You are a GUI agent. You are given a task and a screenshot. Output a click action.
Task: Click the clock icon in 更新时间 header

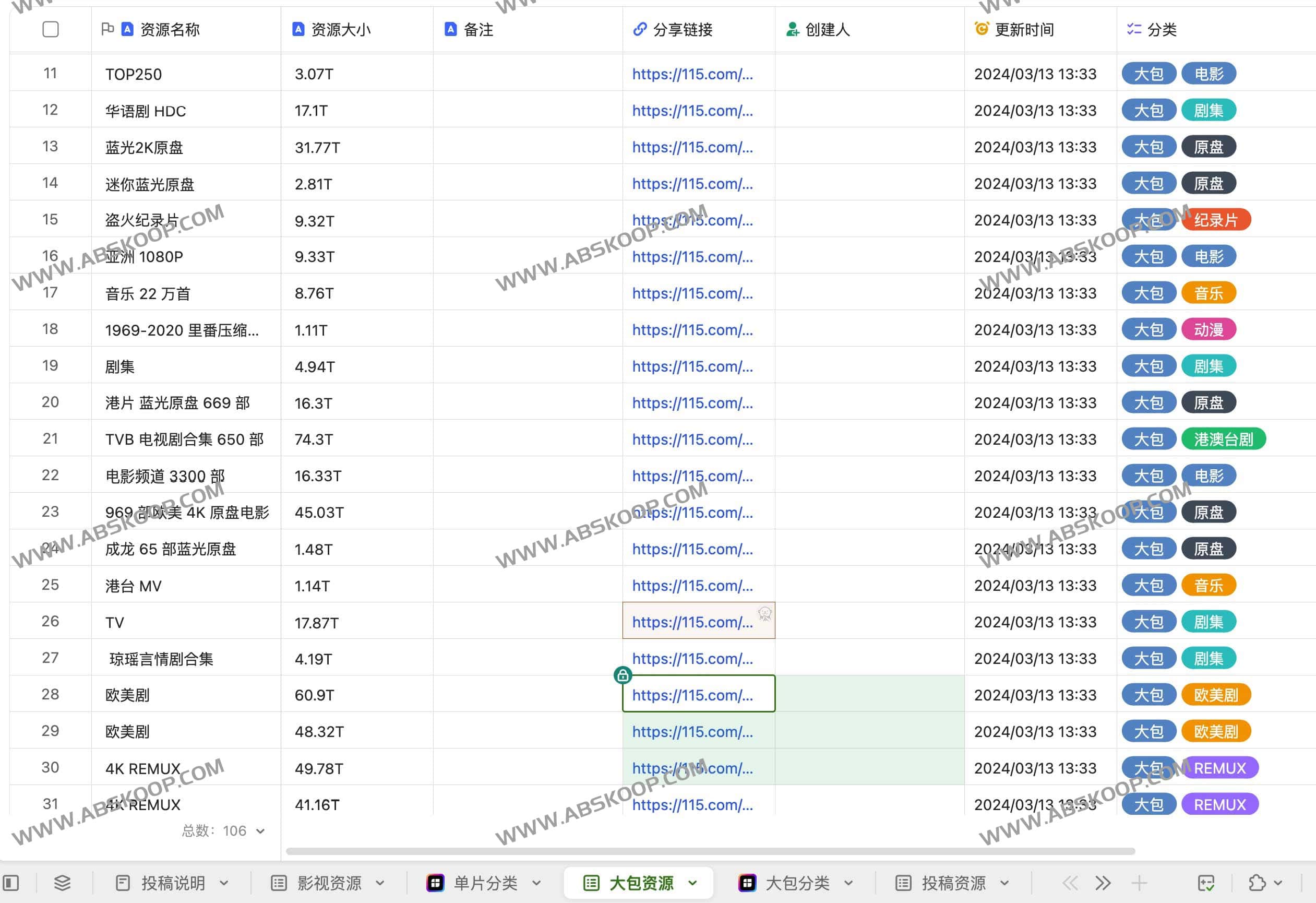coord(984,29)
